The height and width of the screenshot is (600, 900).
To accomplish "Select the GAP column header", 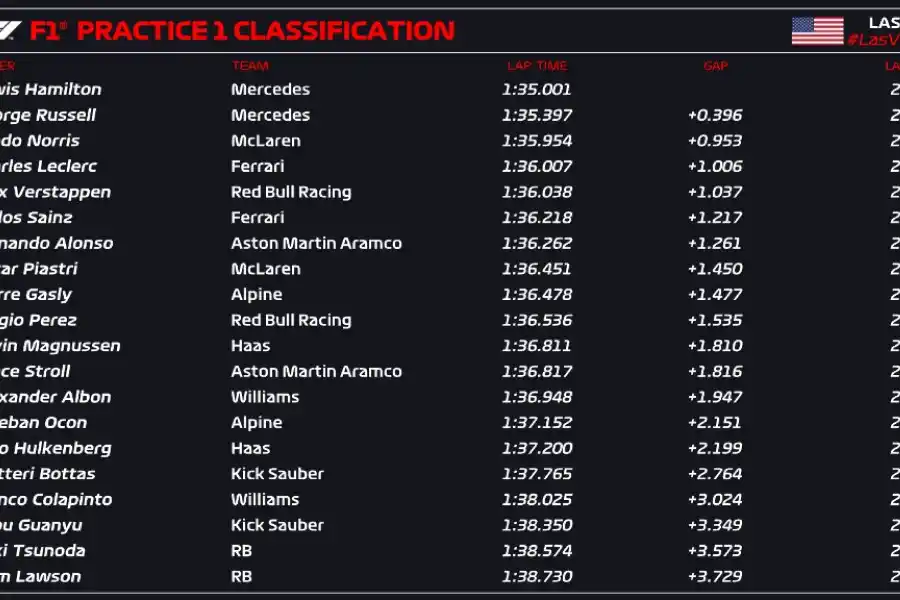I will pyautogui.click(x=715, y=66).
